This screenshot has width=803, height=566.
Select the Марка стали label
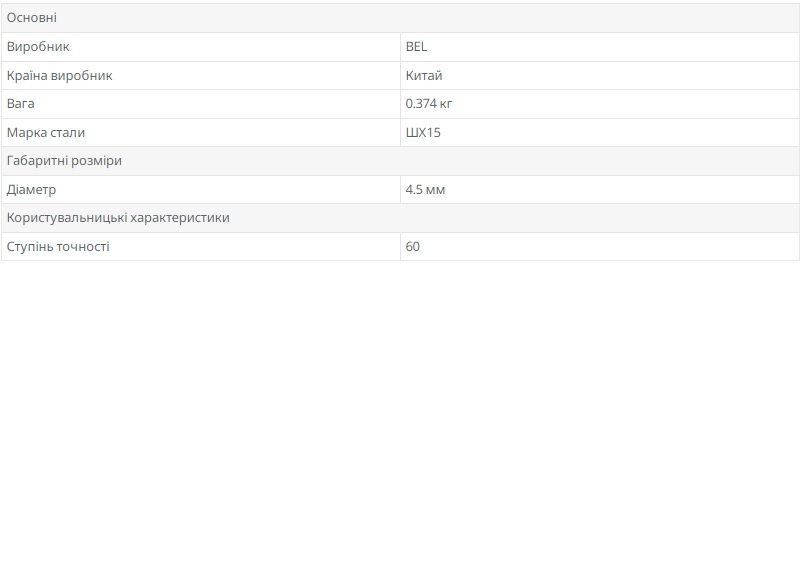(46, 132)
